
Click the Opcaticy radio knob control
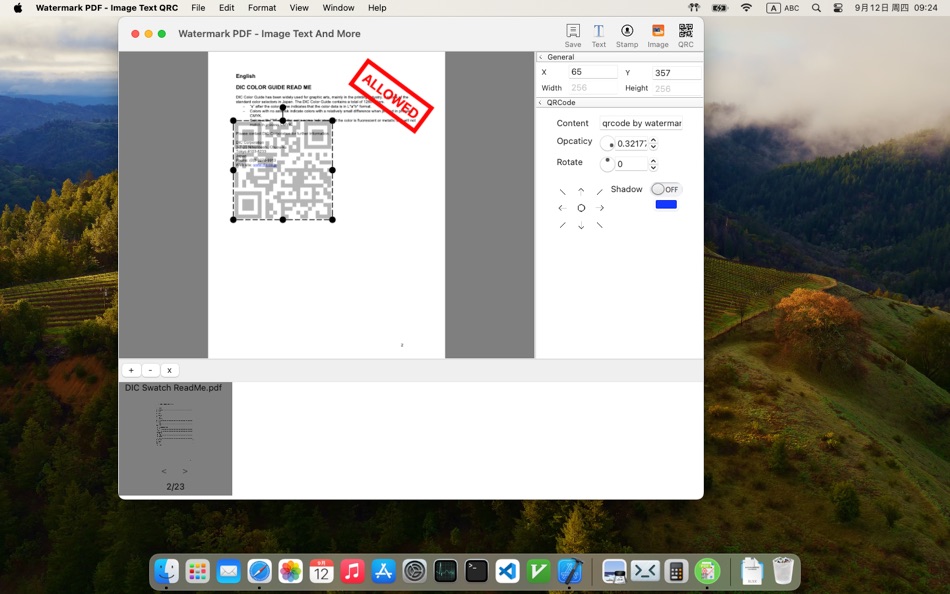pyautogui.click(x=608, y=142)
